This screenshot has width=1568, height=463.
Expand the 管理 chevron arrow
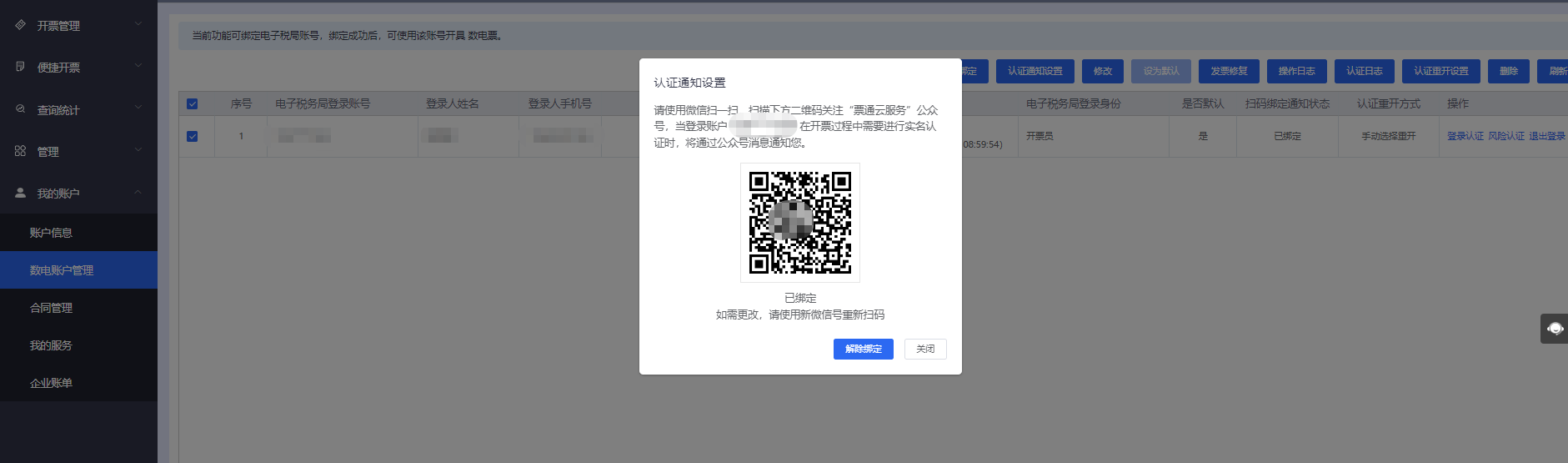click(x=138, y=149)
